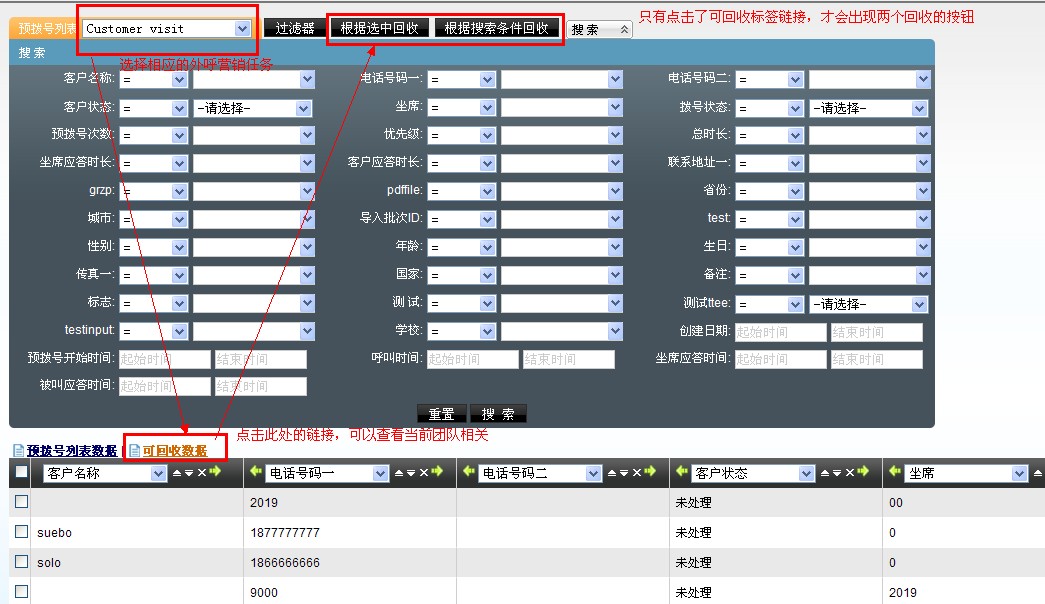1045x604 pixels.
Task: Switch to the 预拨号列表数据 tab
Action: pyautogui.click(x=71, y=451)
